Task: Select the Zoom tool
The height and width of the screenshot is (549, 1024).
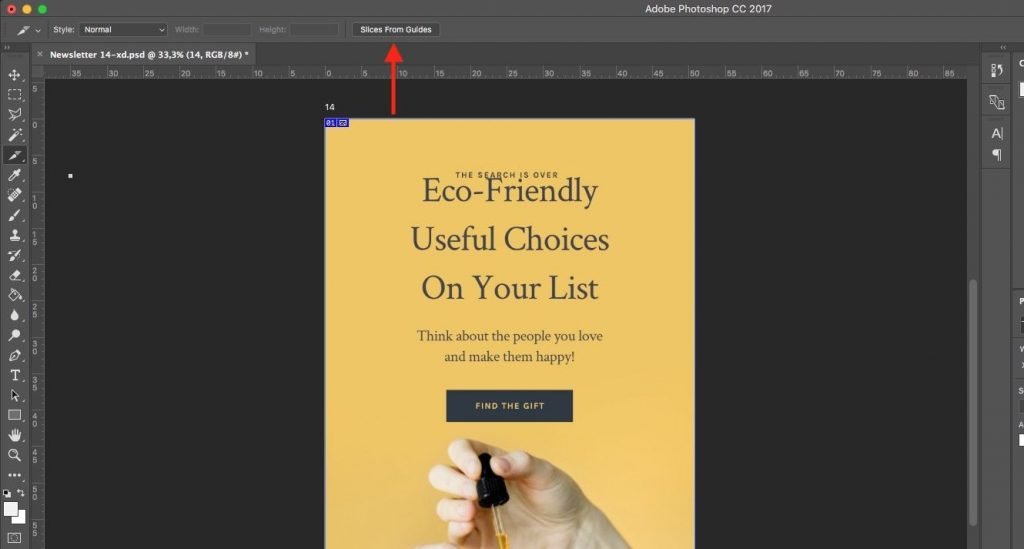Action: click(15, 455)
